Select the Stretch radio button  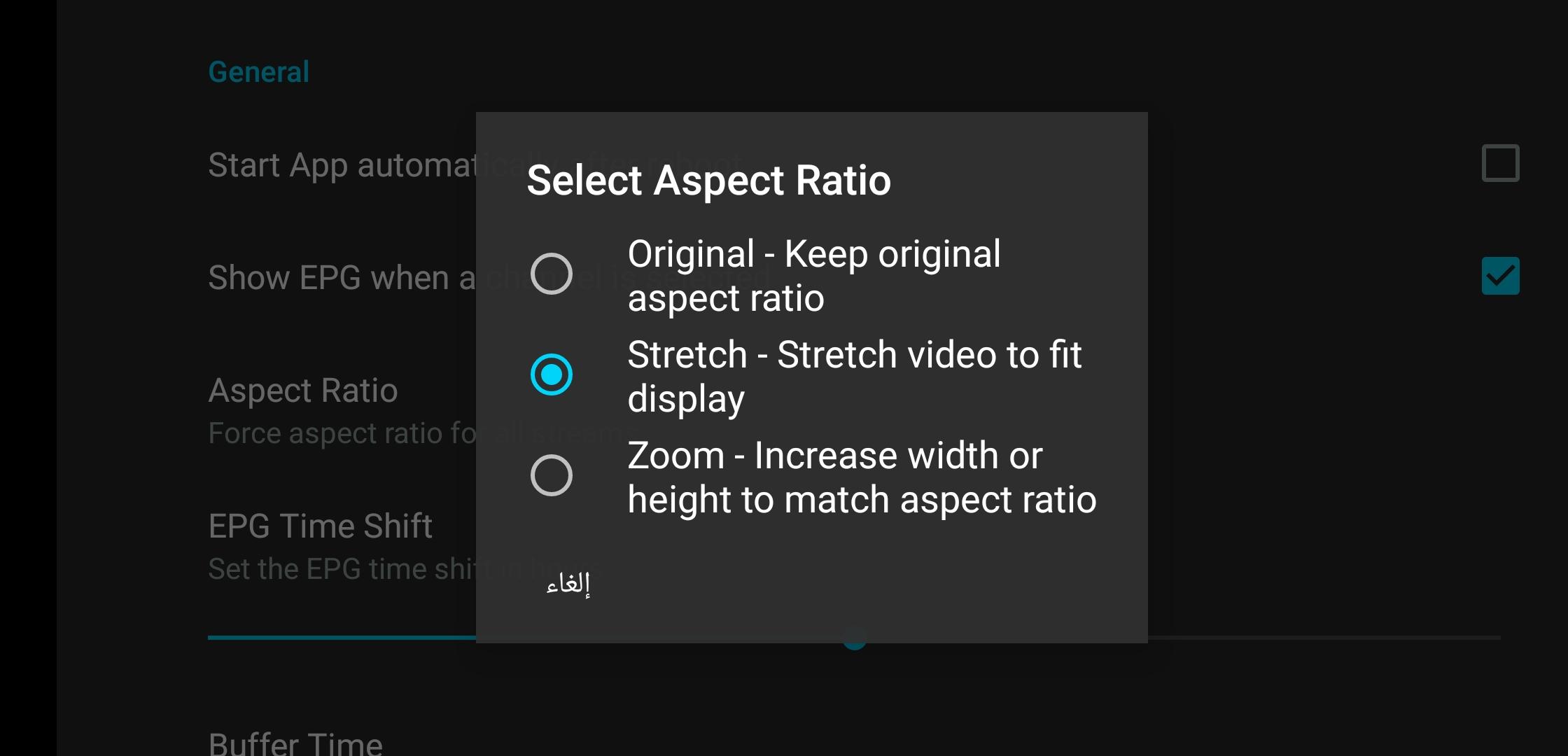pos(552,374)
